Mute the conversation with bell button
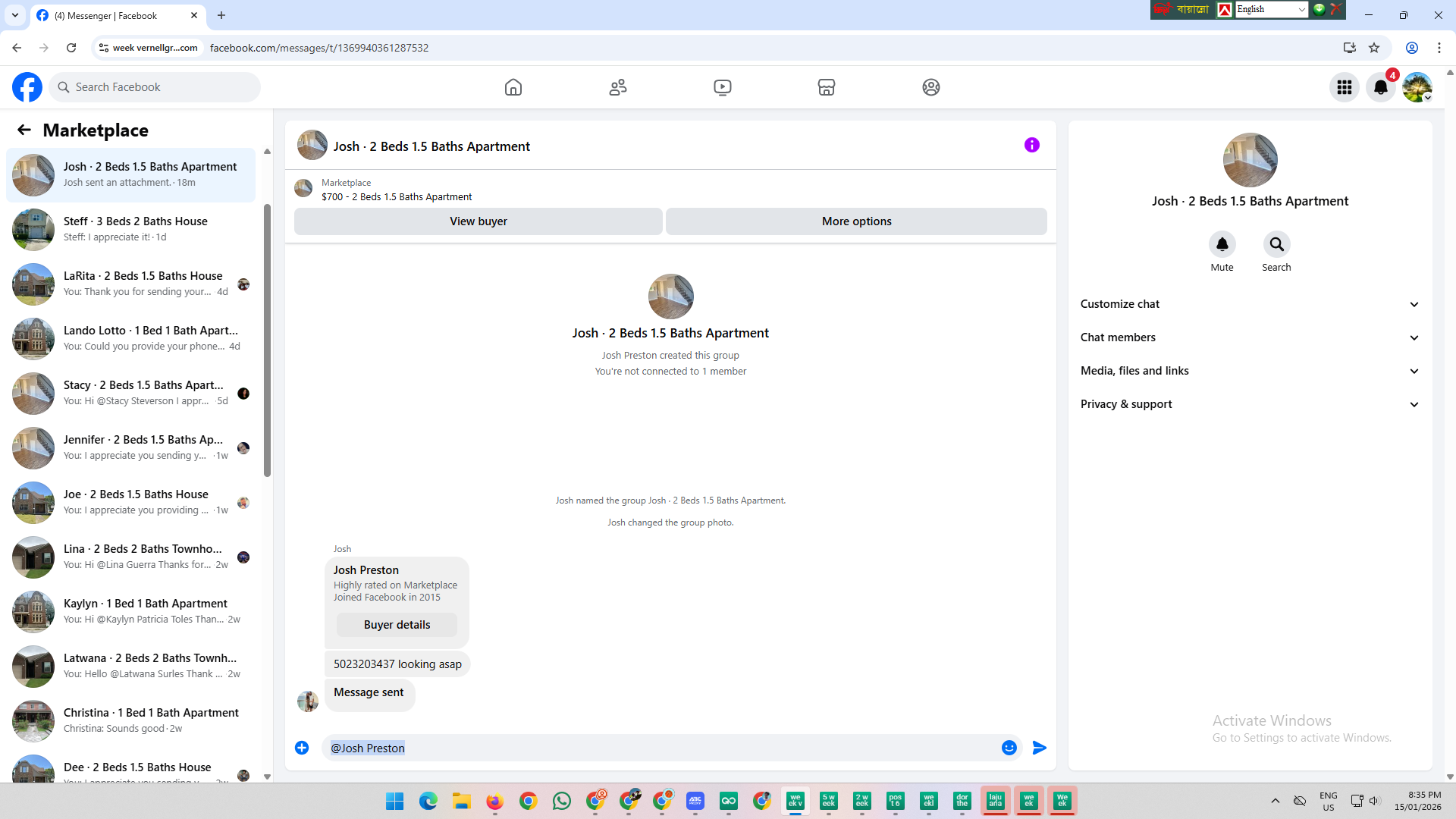This screenshot has height=819, width=1456. pyautogui.click(x=1222, y=244)
